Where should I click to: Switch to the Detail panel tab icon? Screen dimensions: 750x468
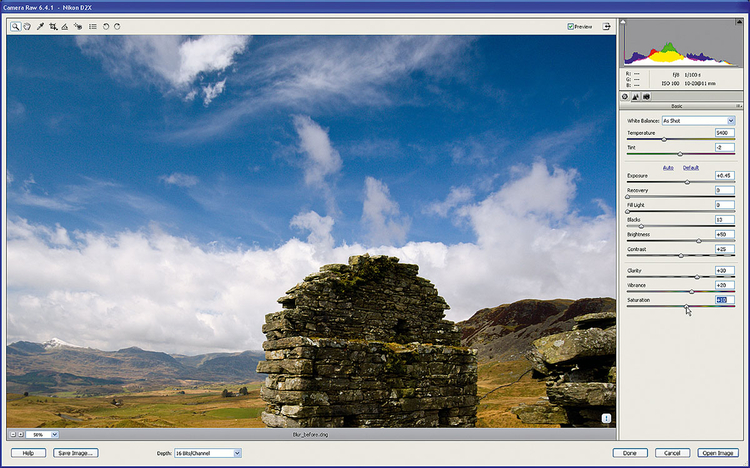click(x=636, y=97)
